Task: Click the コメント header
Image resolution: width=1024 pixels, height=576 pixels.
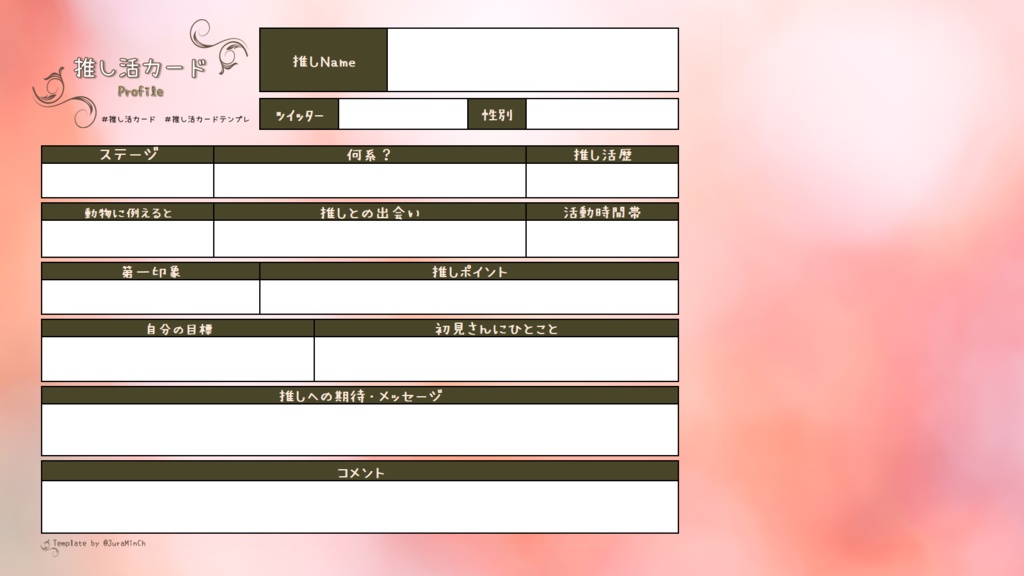Action: tap(360, 473)
